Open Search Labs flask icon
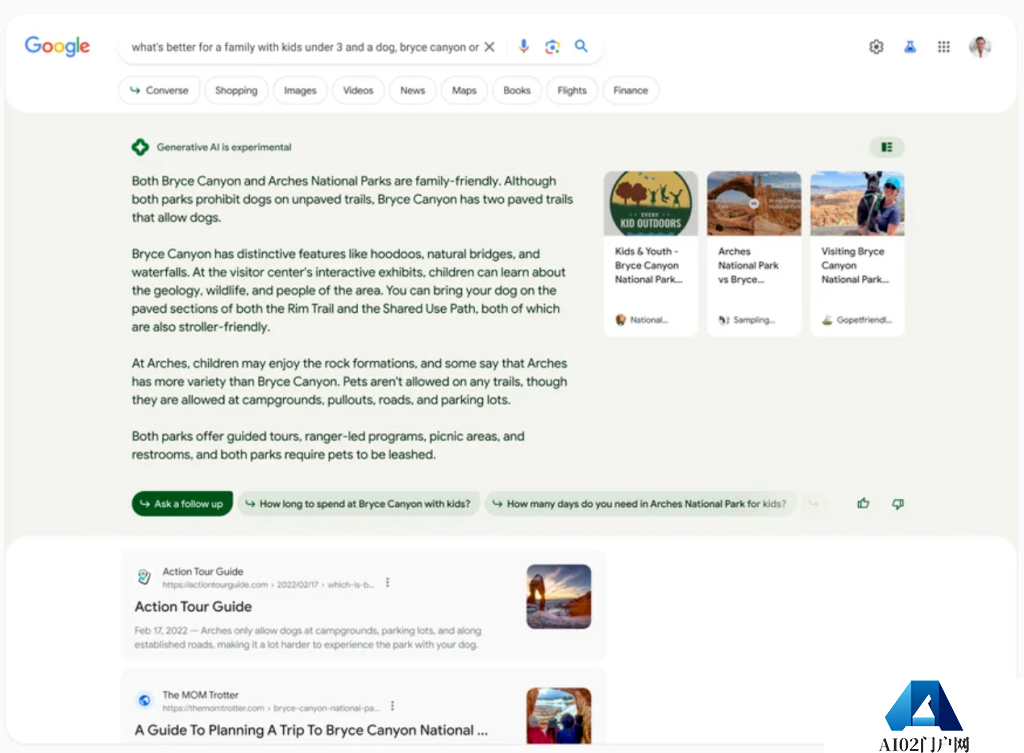This screenshot has width=1024, height=753. (x=910, y=47)
